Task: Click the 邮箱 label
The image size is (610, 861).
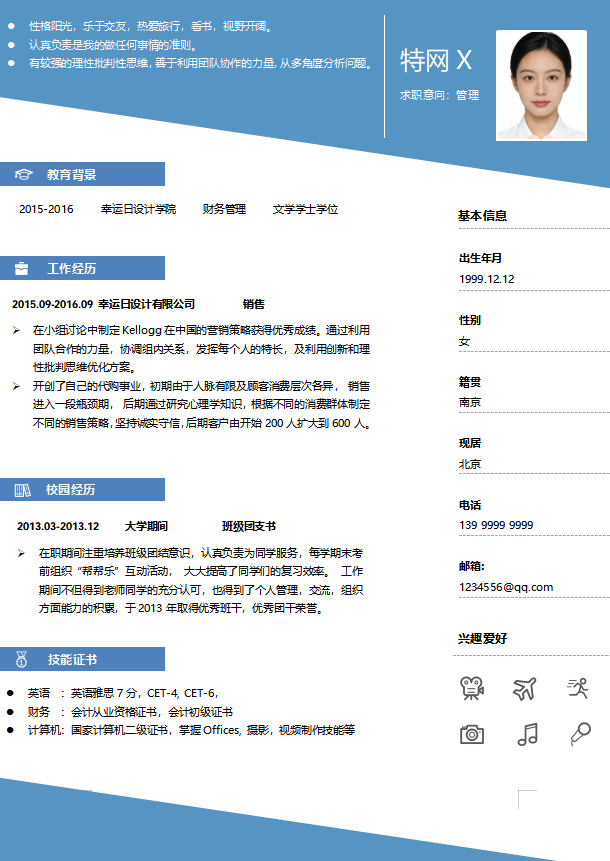Action: 472,566
